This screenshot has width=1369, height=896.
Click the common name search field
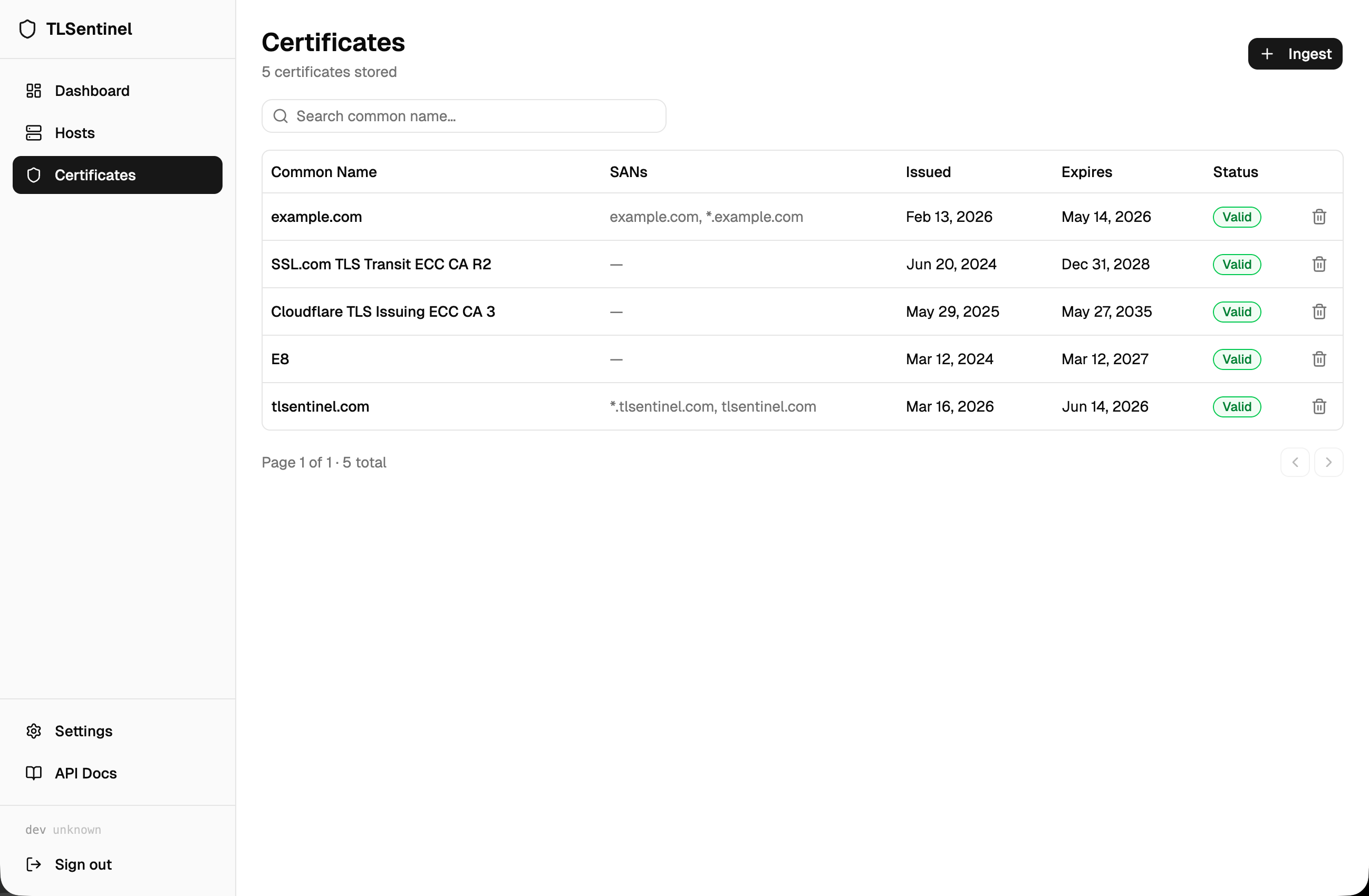[464, 115]
